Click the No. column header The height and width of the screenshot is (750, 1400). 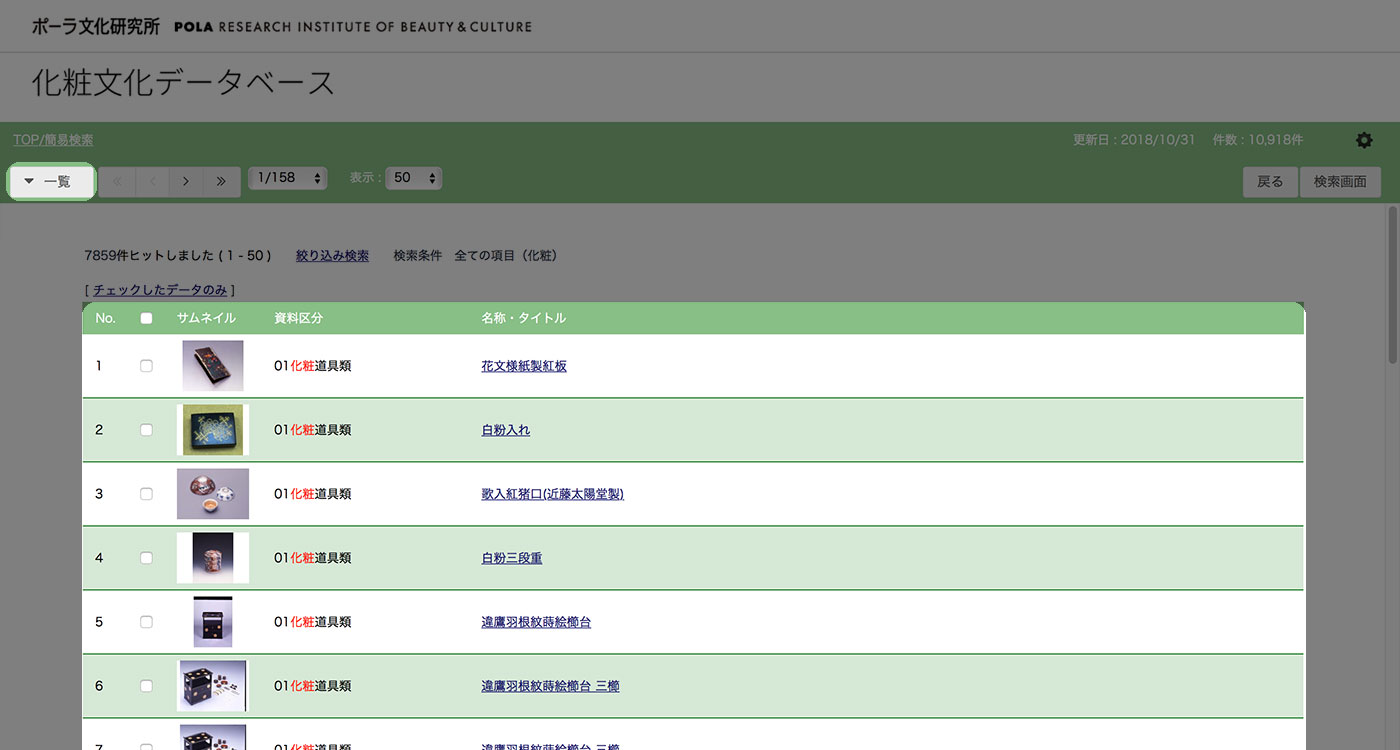click(105, 318)
